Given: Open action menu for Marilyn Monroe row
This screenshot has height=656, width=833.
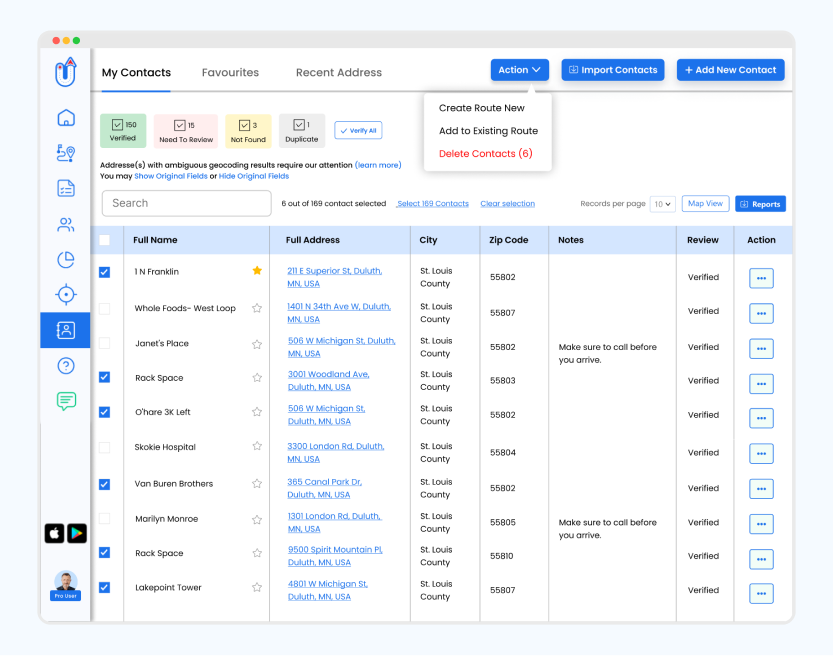Looking at the screenshot, I should (761, 524).
